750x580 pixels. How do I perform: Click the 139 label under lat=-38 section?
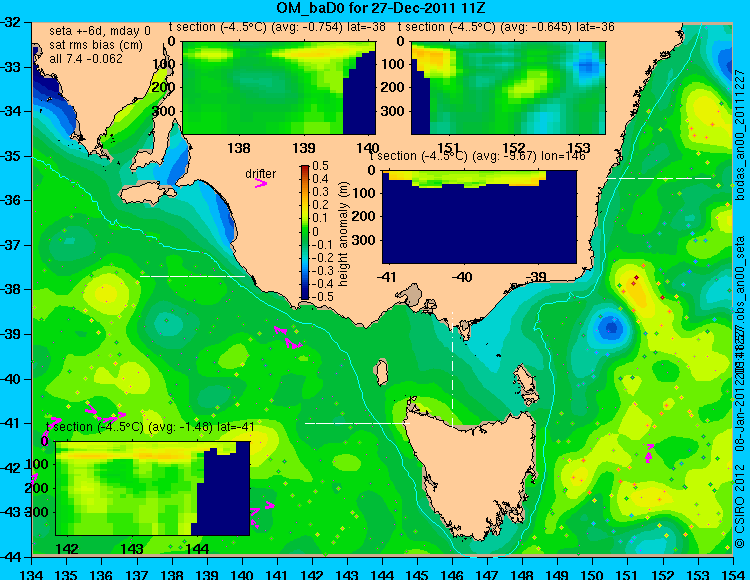(304, 148)
